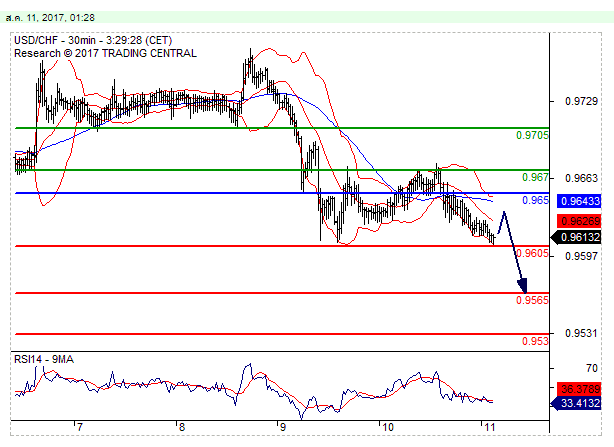Screen dimensions: 614x447
Task: Click the 0.9597 price axis value
Action: click(x=581, y=256)
